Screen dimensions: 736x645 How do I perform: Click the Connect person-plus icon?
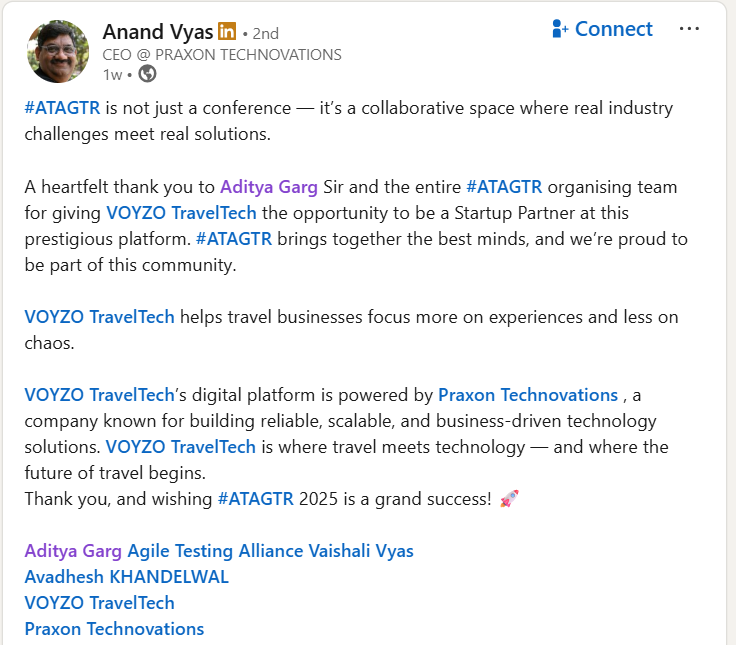560,29
